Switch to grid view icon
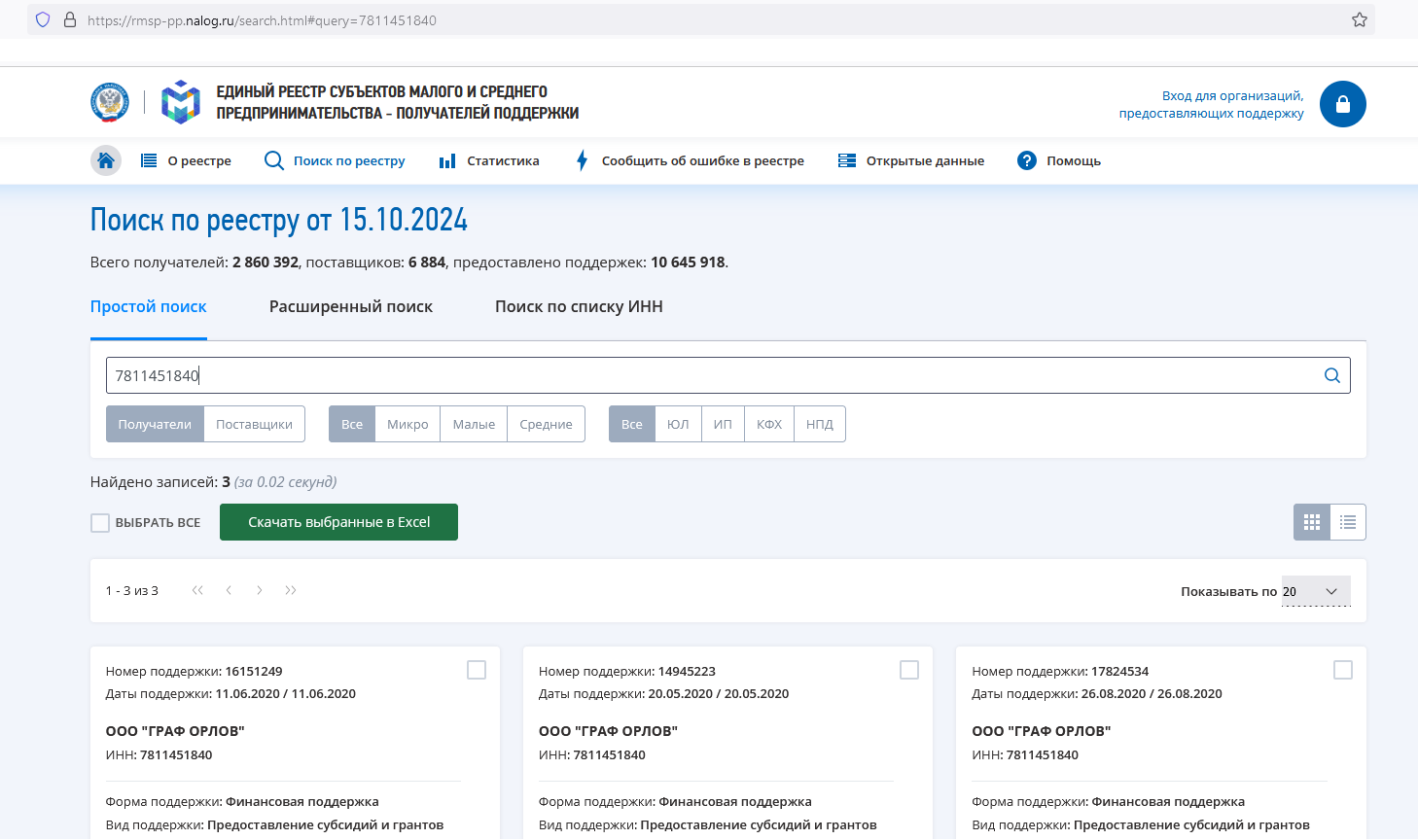The height and width of the screenshot is (840, 1418). [1312, 522]
